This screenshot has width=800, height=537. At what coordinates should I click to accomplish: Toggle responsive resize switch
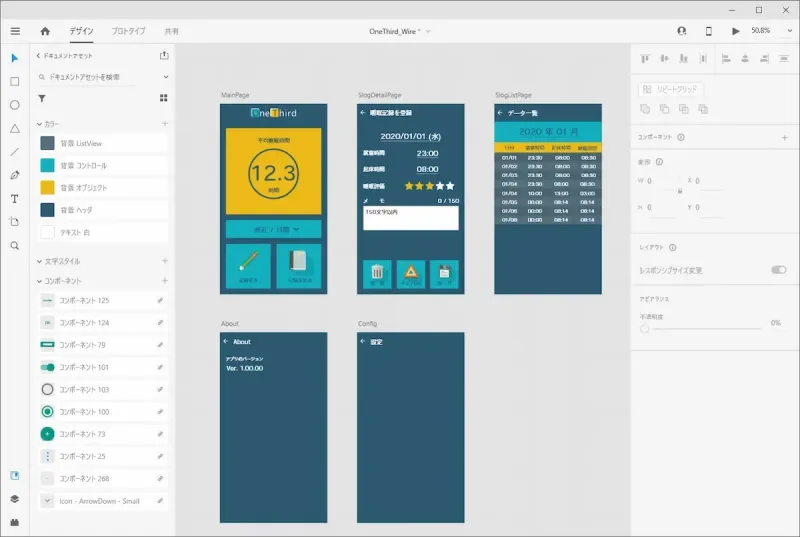(779, 270)
